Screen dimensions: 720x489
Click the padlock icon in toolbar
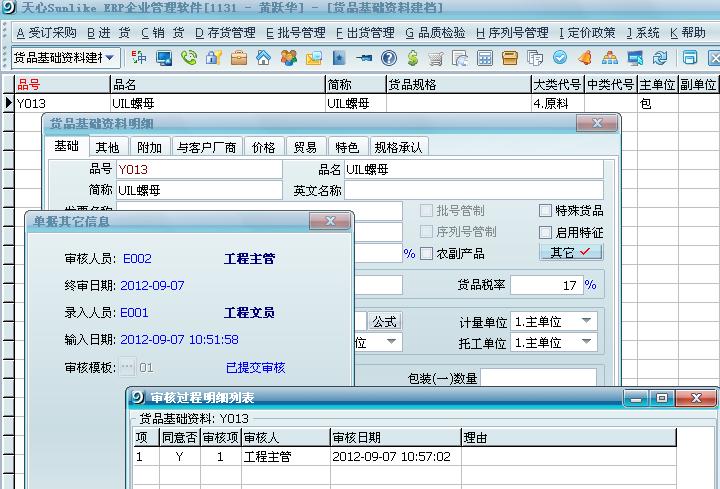(x=213, y=58)
